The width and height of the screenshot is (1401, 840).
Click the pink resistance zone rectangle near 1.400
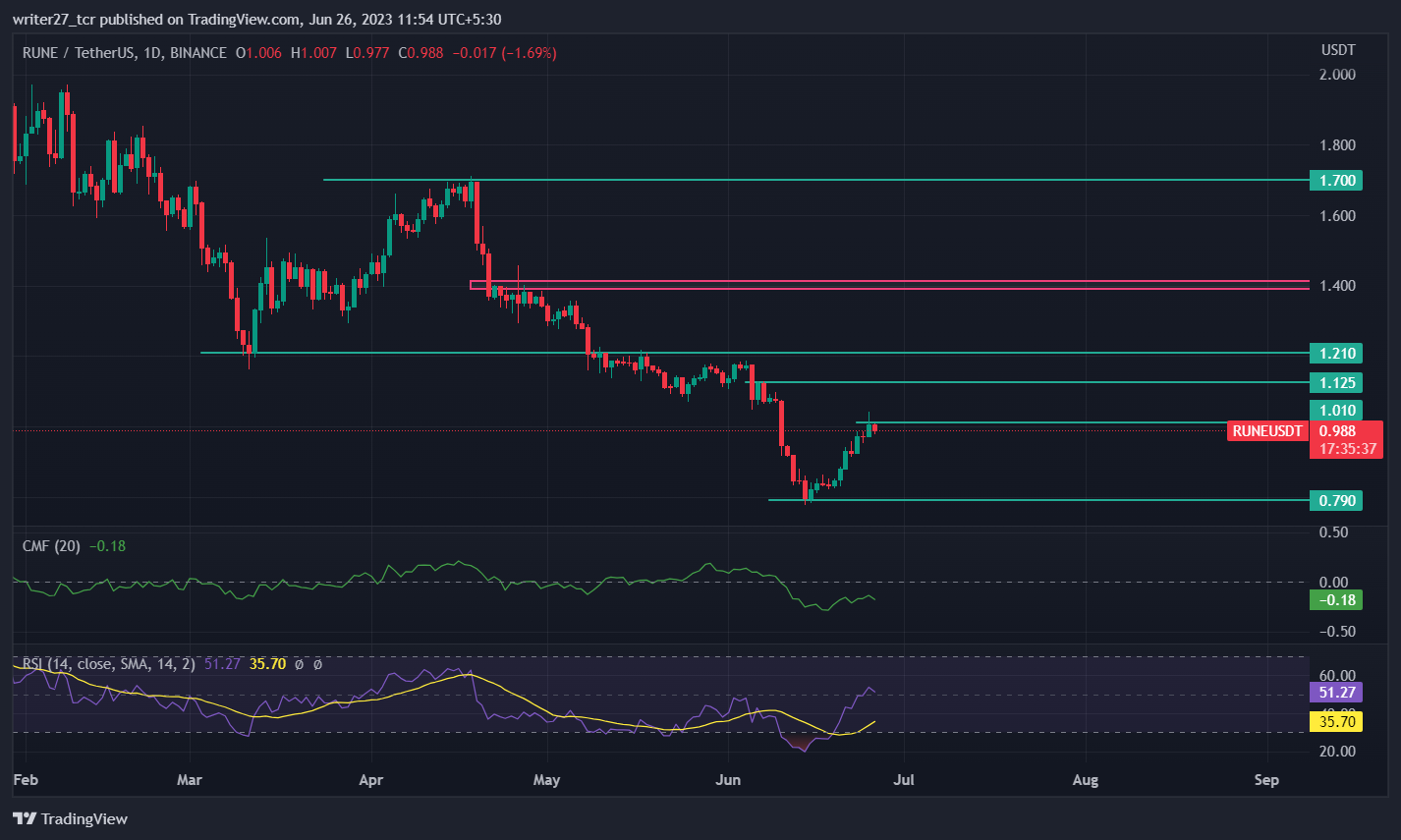coord(890,285)
